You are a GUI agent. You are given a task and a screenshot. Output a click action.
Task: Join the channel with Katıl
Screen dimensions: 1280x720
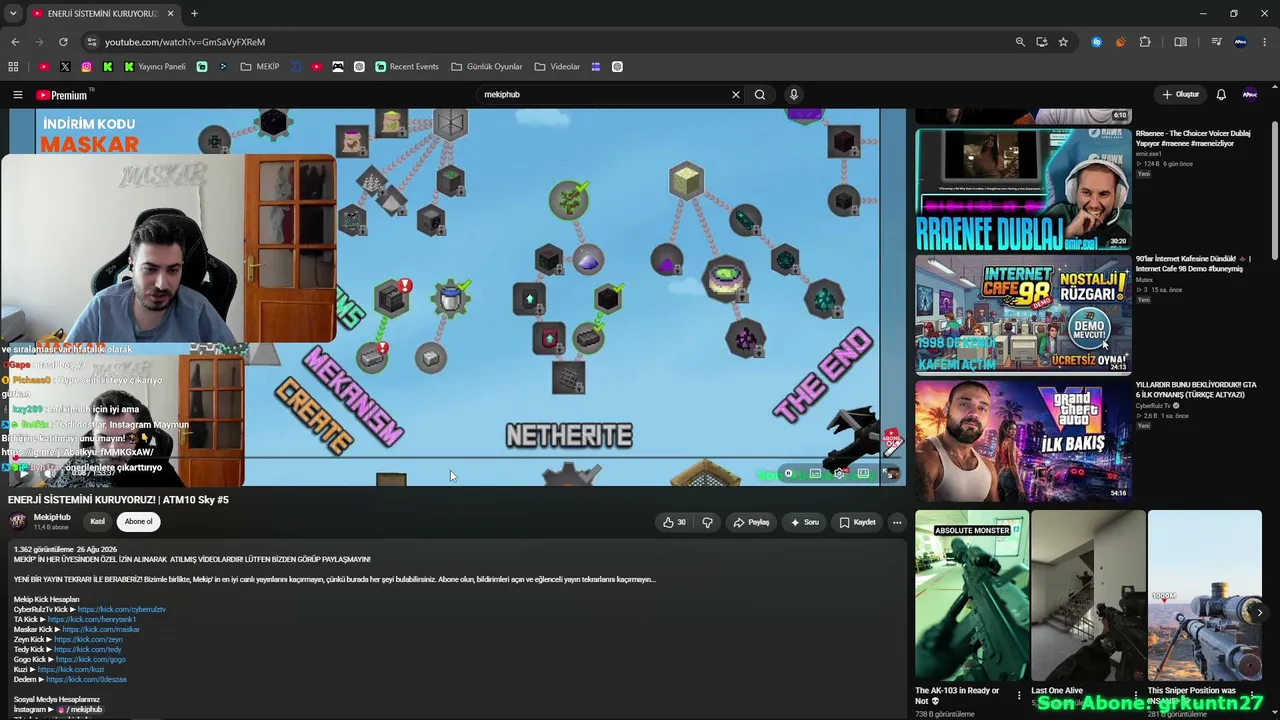pyautogui.click(x=97, y=521)
